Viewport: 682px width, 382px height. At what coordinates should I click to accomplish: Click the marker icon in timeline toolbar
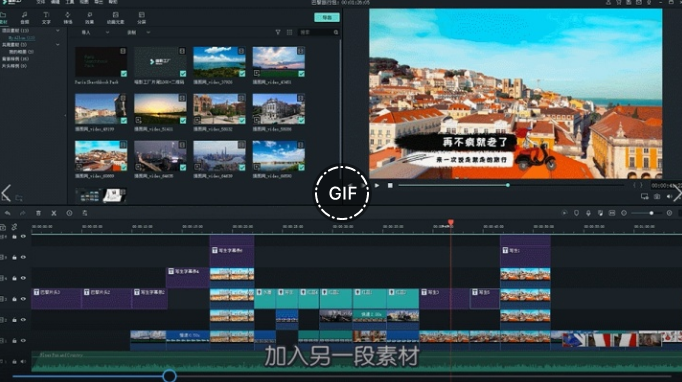pyautogui.click(x=576, y=213)
